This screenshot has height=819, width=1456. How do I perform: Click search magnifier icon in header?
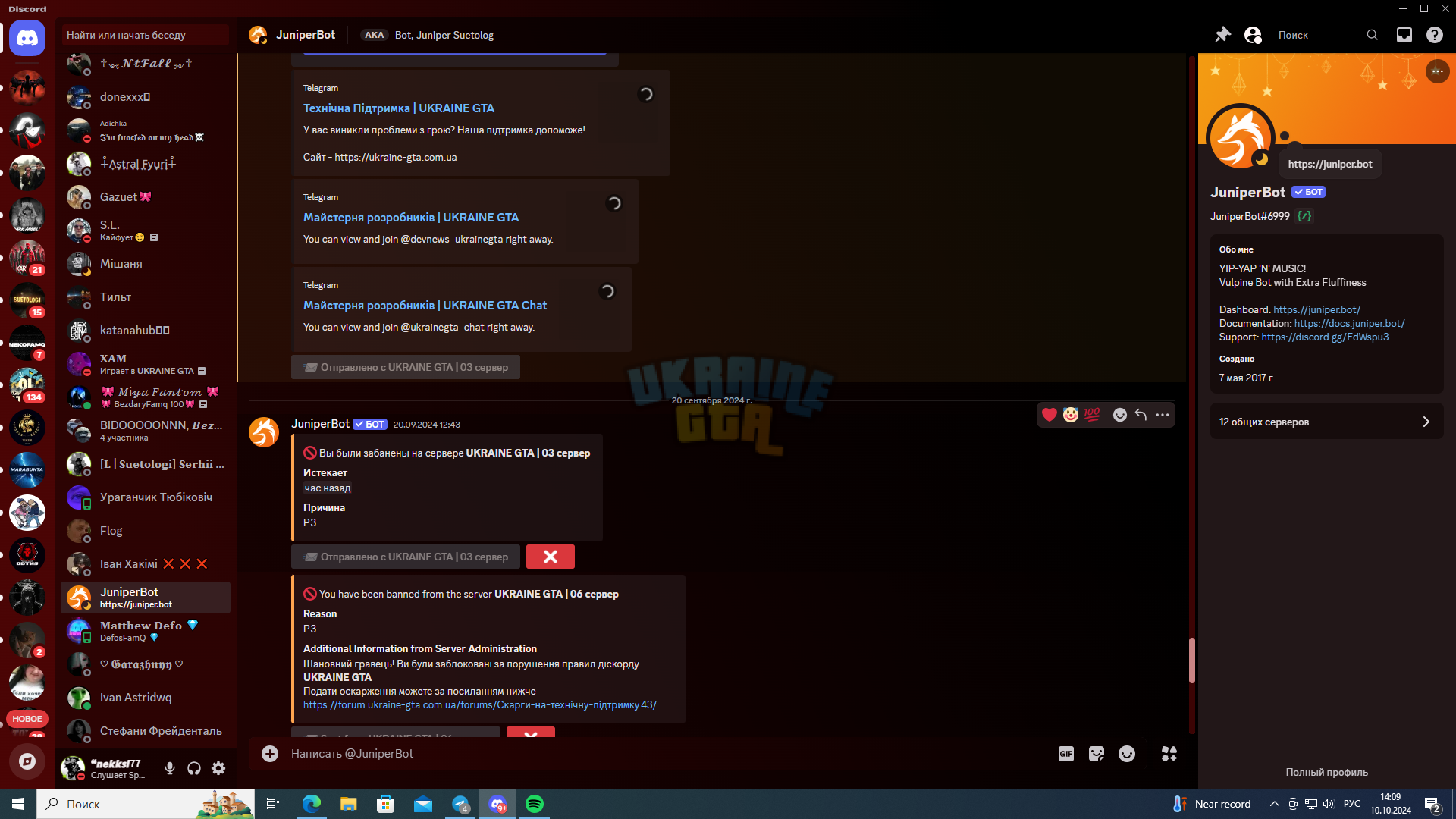point(1372,35)
